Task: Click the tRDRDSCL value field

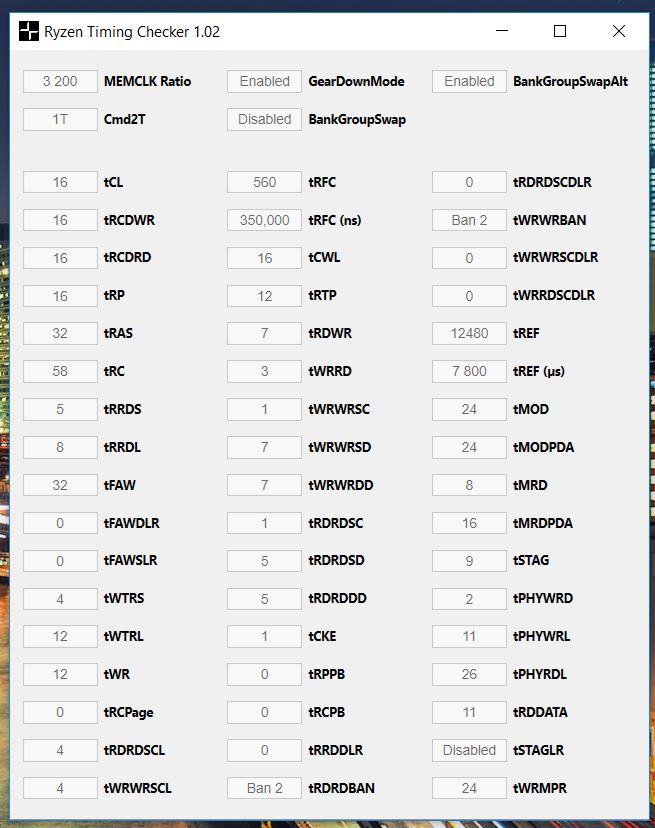Action: pyautogui.click(x=60, y=750)
